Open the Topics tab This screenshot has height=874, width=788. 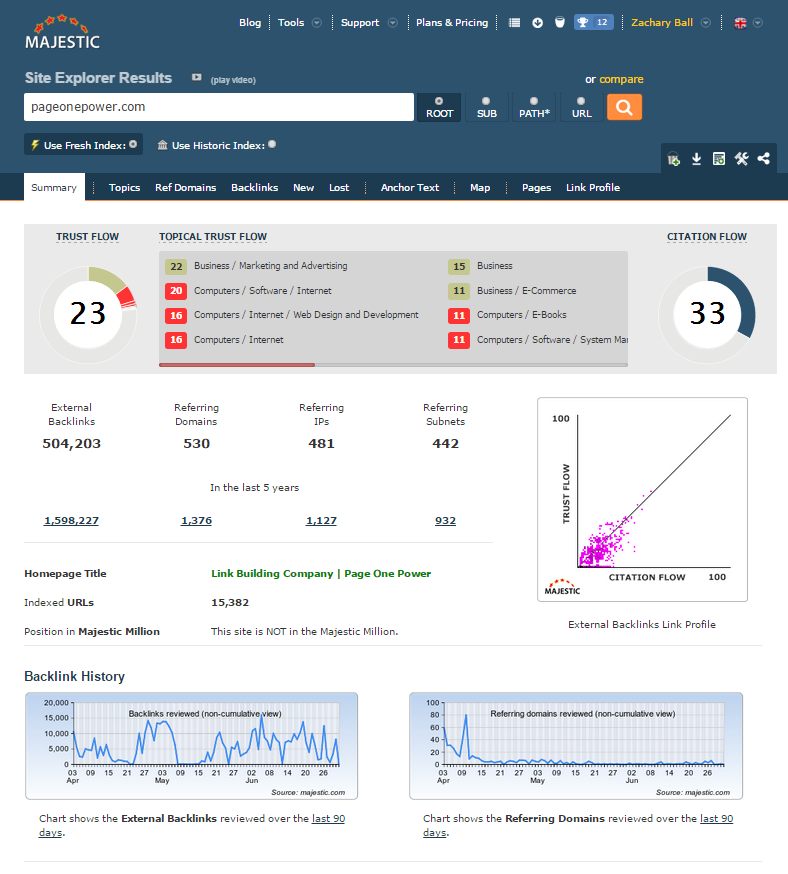click(x=124, y=188)
